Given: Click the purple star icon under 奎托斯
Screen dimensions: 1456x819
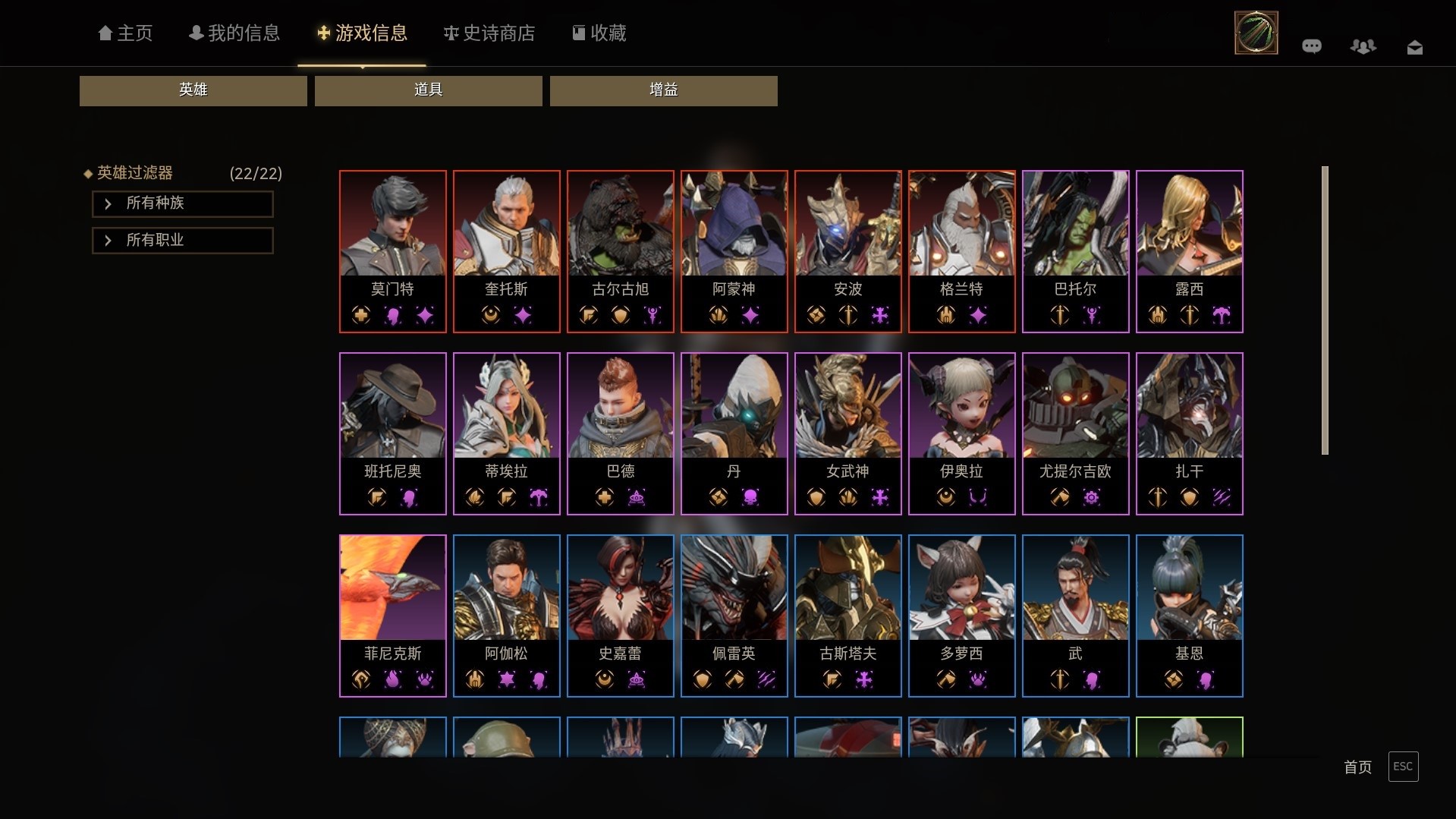Looking at the screenshot, I should tap(522, 315).
